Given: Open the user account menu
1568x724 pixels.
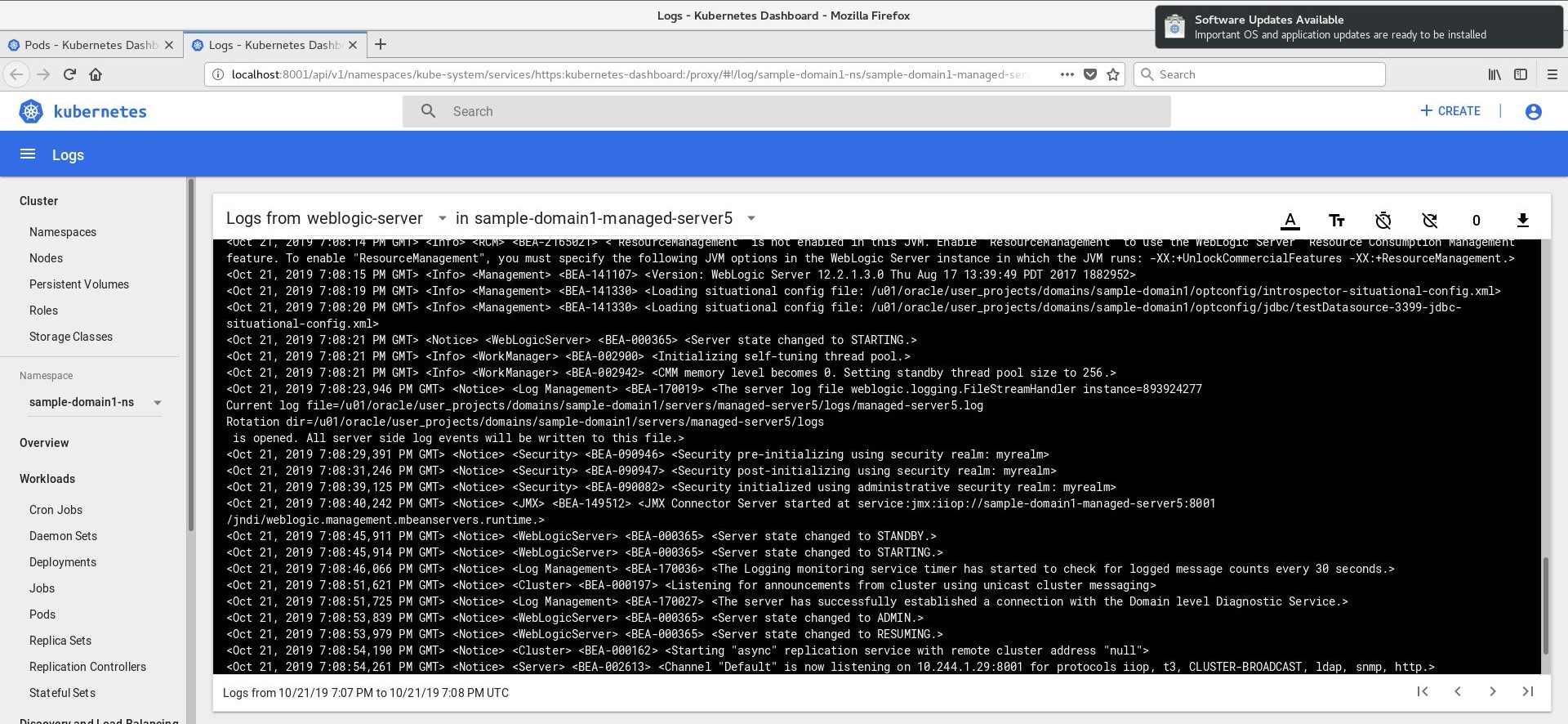Looking at the screenshot, I should (x=1534, y=111).
